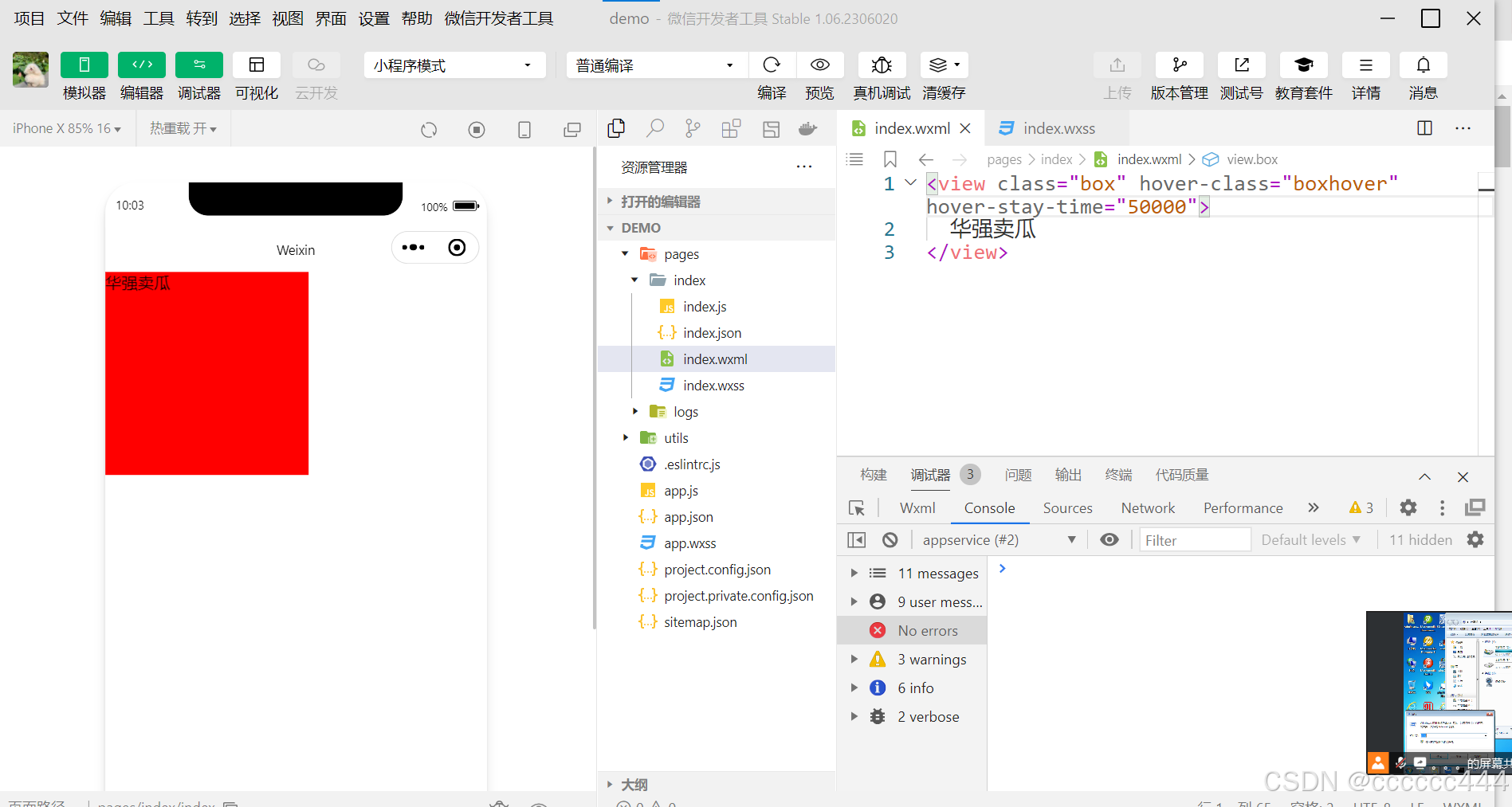
Task: Click the compile refresh icon
Action: point(772,65)
